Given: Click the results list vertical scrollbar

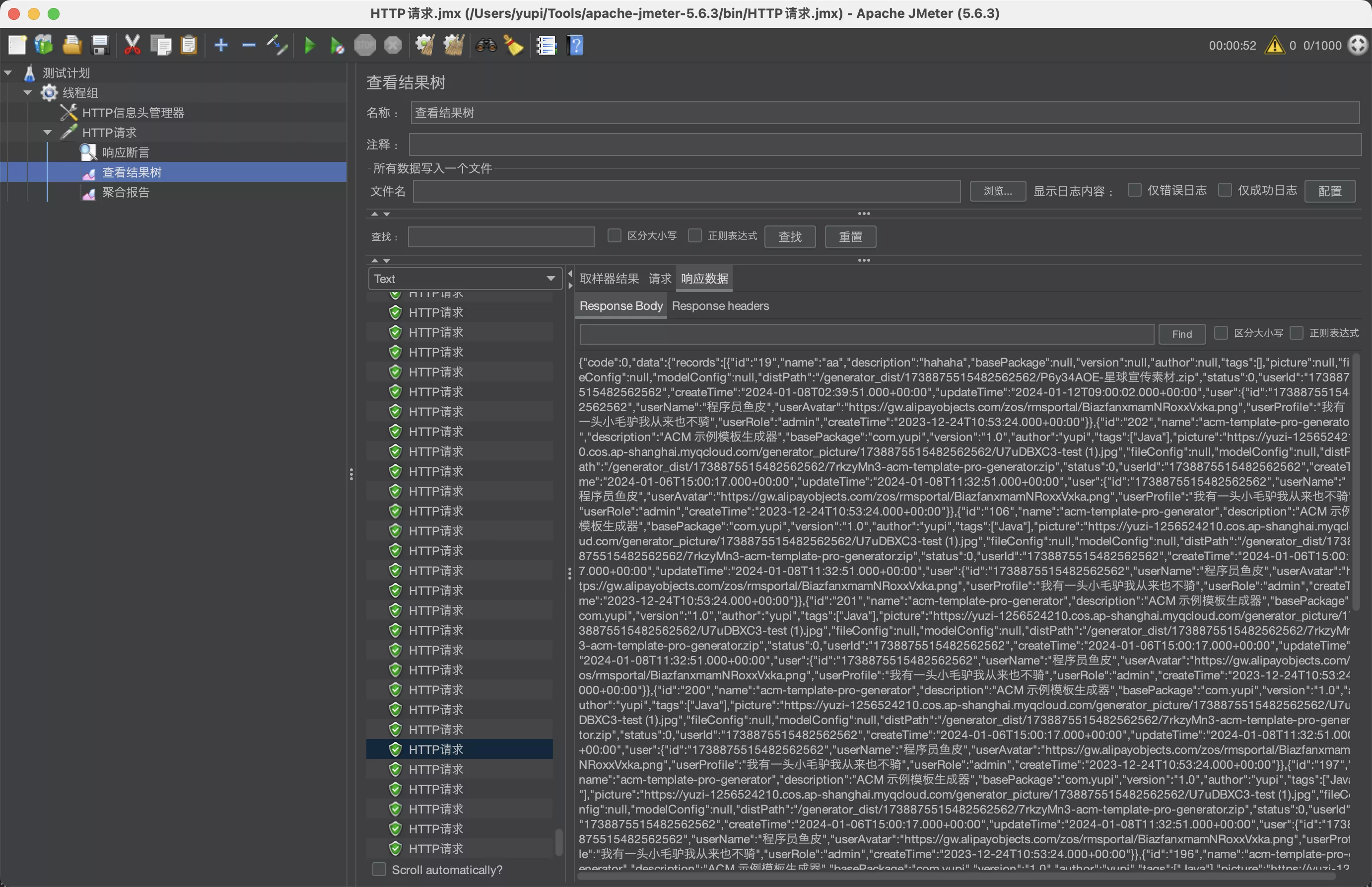Looking at the screenshot, I should coord(558,843).
